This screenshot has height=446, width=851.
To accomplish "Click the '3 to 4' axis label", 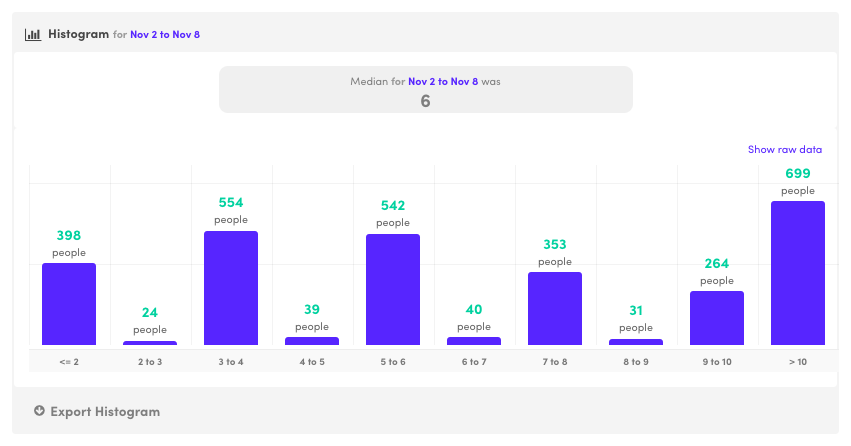I will pyautogui.click(x=231, y=362).
